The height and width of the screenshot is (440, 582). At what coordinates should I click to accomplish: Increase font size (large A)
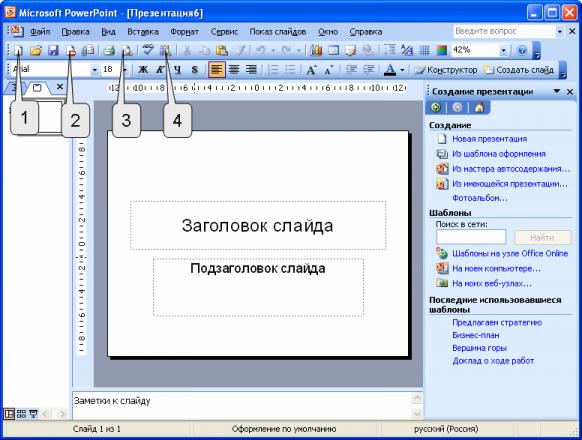[x=311, y=69]
